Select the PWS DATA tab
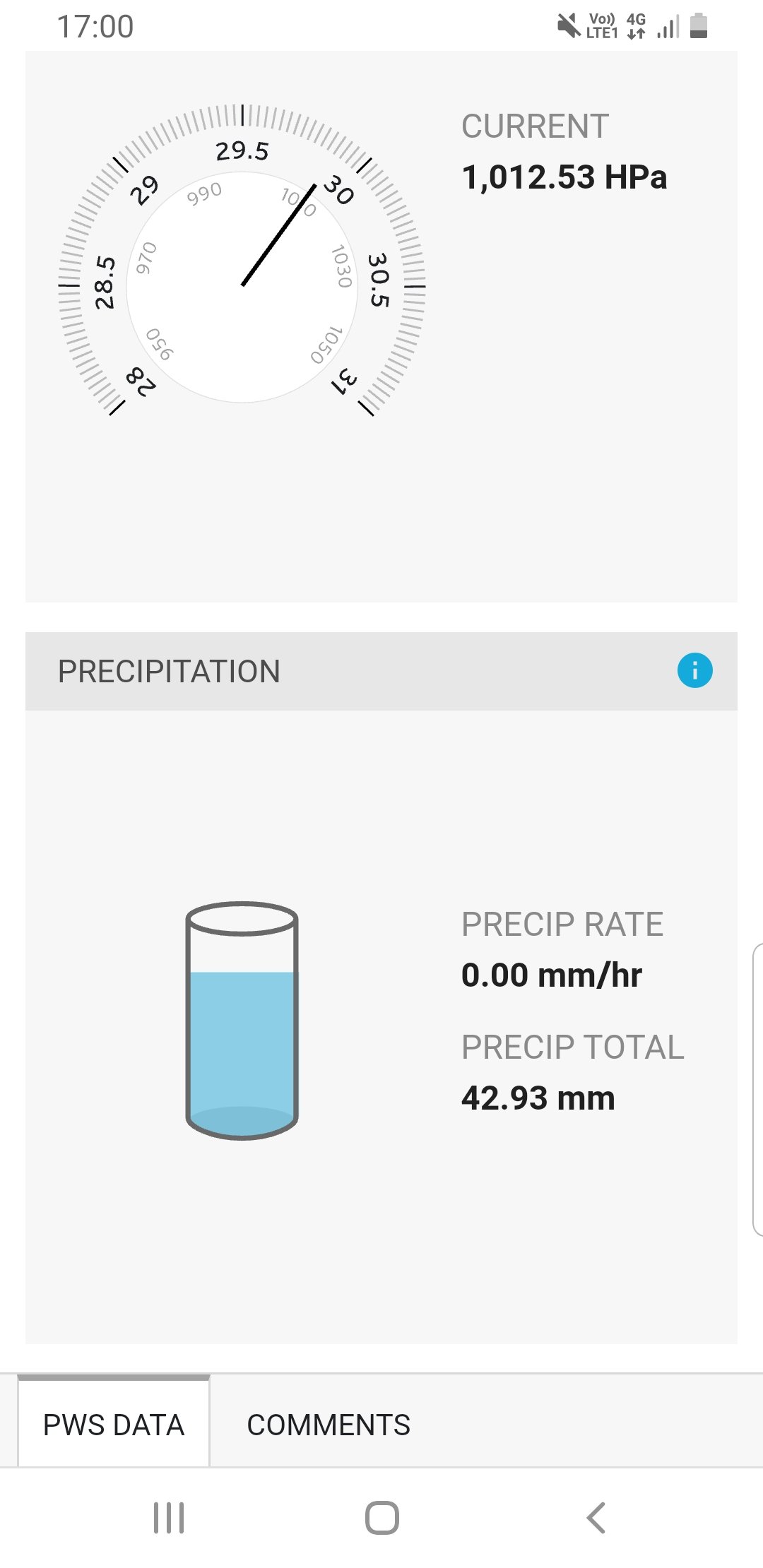 (114, 1425)
